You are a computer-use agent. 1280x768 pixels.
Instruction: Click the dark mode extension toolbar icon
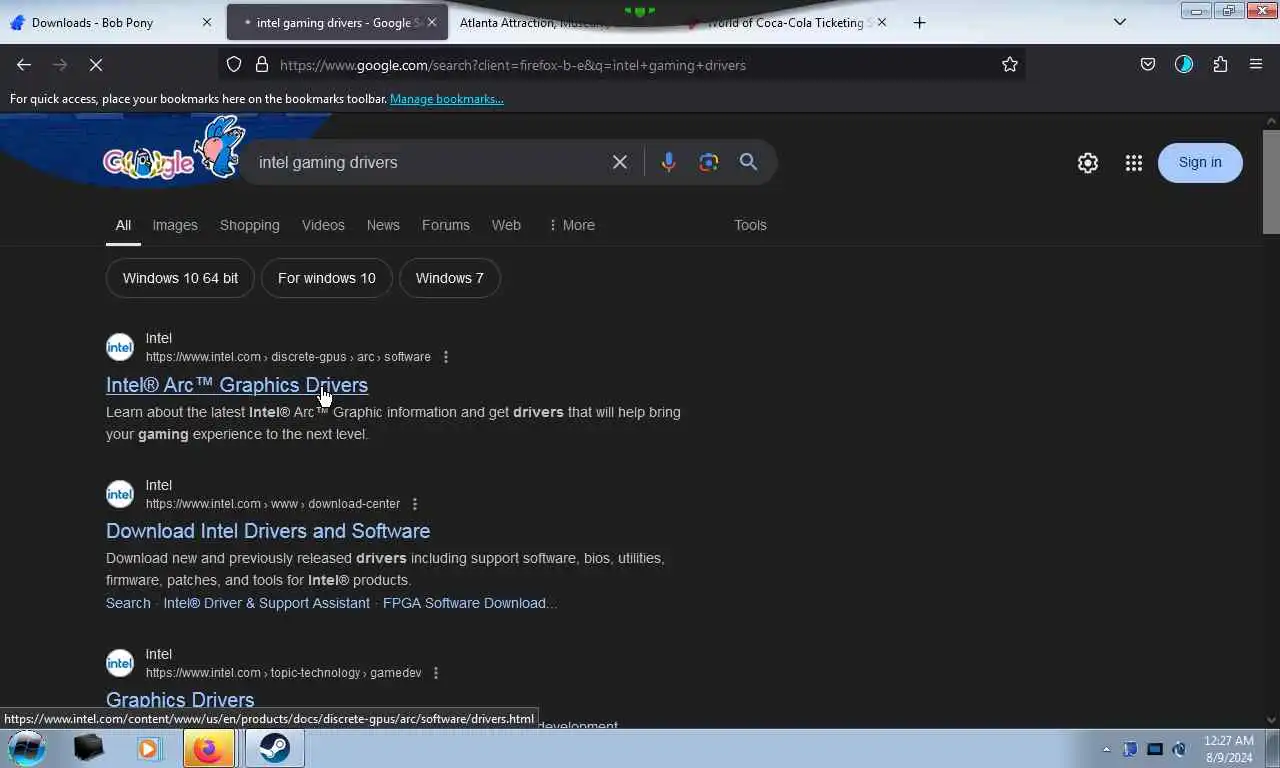[x=1184, y=65]
